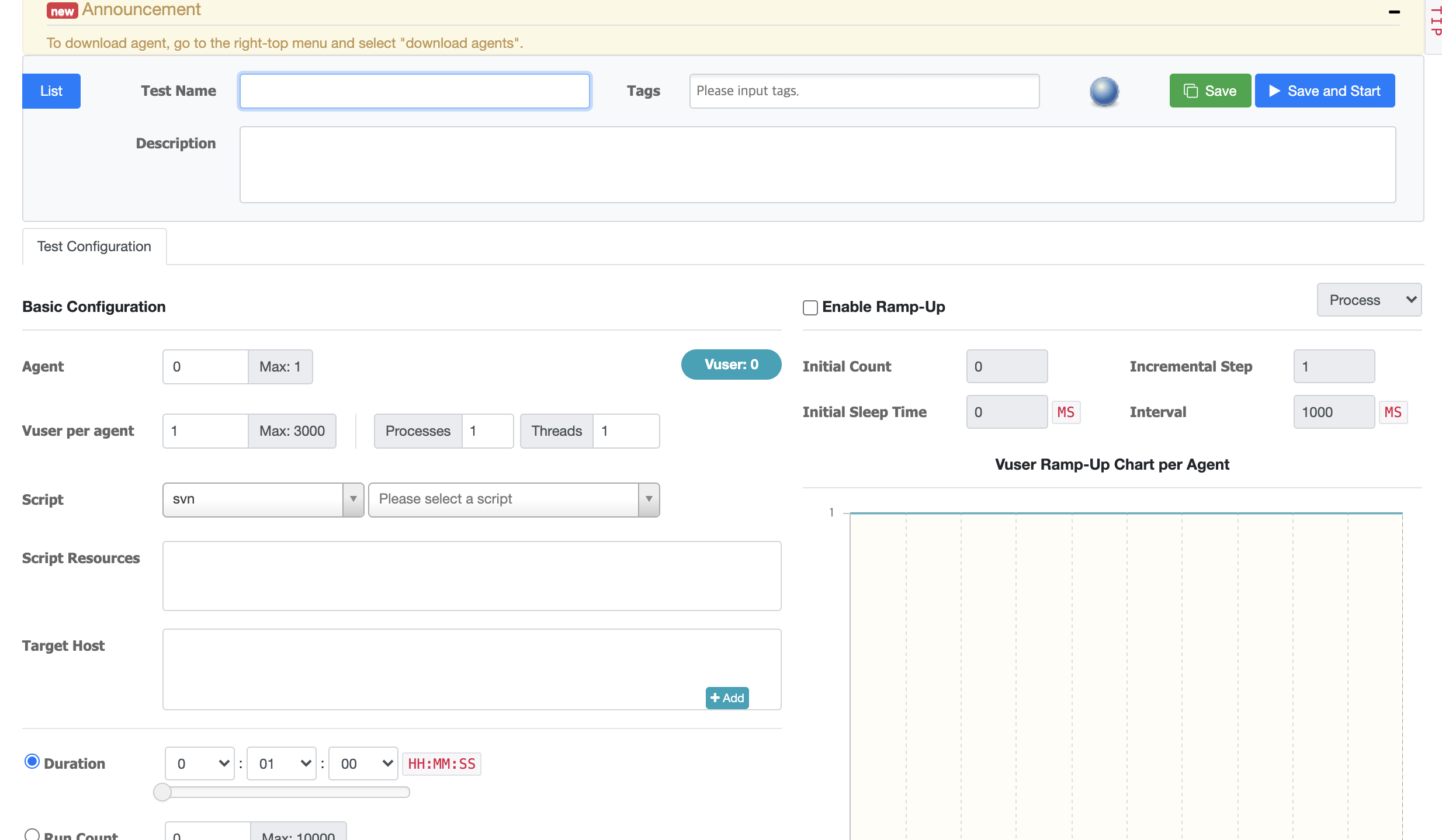Open the 'Please select a script' dropdown
The image size is (1442, 840).
514,499
